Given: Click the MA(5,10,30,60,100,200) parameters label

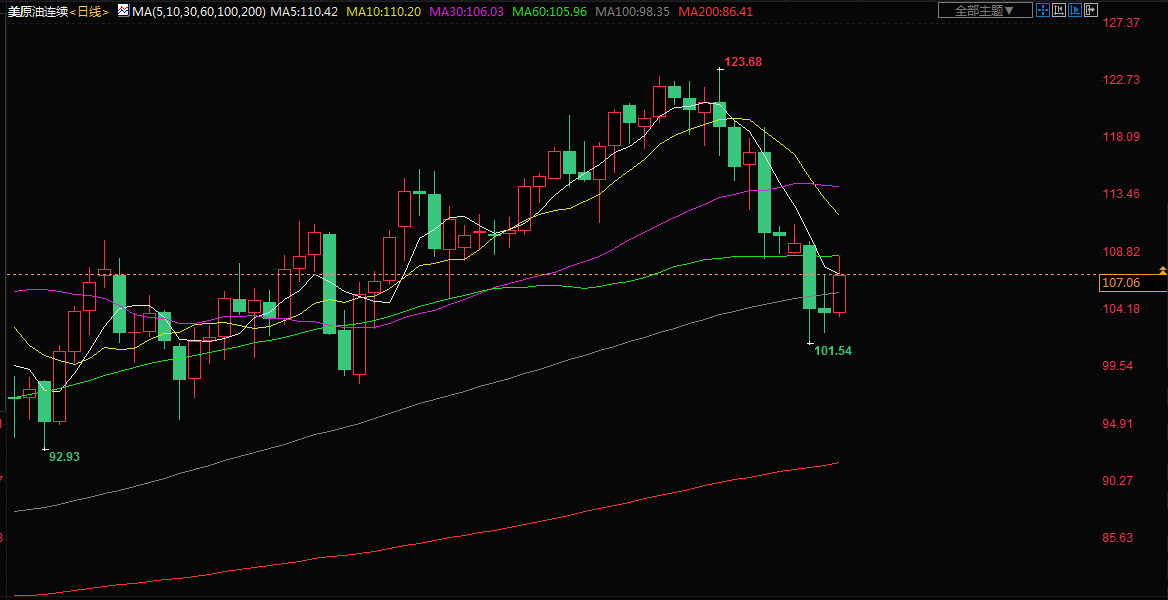Looking at the screenshot, I should coord(199,11).
